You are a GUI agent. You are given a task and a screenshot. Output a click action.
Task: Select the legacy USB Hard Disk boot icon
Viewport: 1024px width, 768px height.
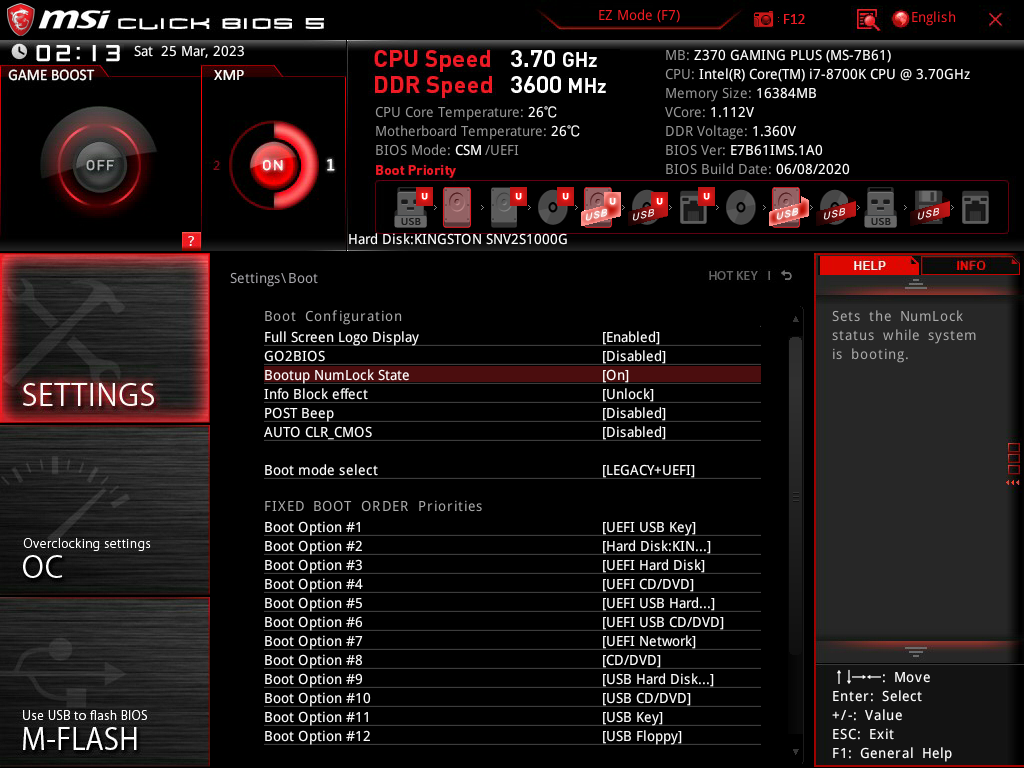click(x=788, y=207)
